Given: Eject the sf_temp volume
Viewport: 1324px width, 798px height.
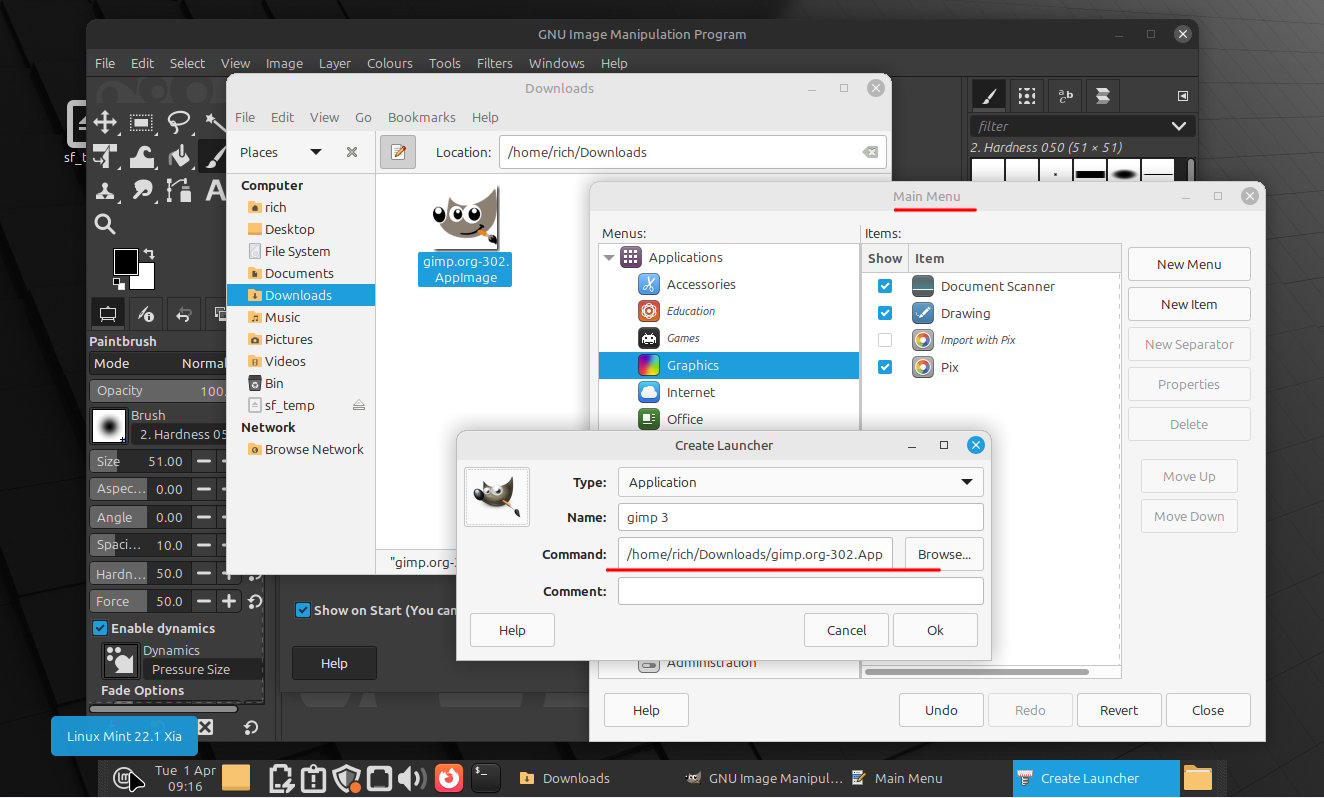Looking at the screenshot, I should [359, 405].
